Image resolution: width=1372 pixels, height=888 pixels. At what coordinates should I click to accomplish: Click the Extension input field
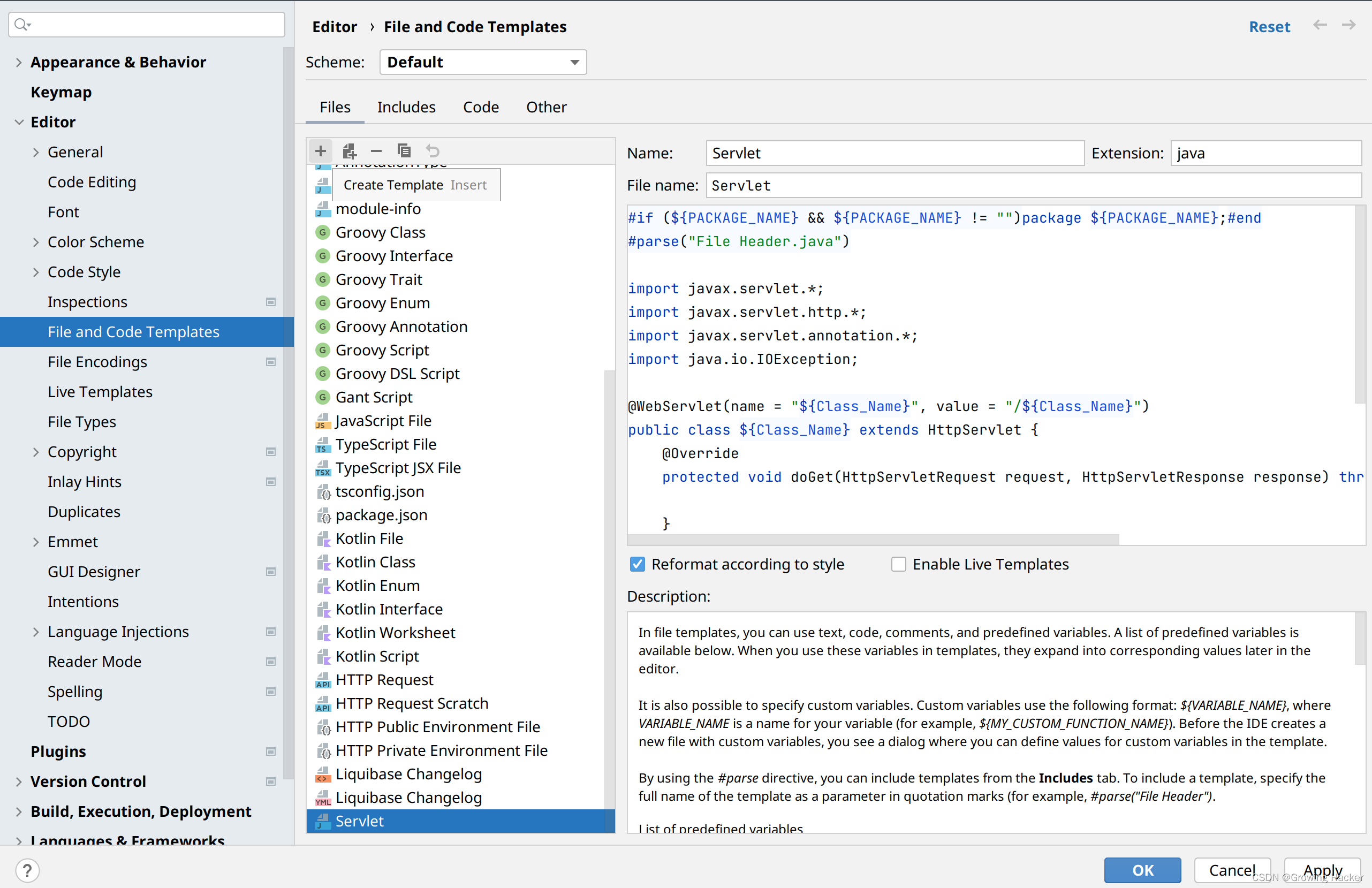click(1265, 153)
